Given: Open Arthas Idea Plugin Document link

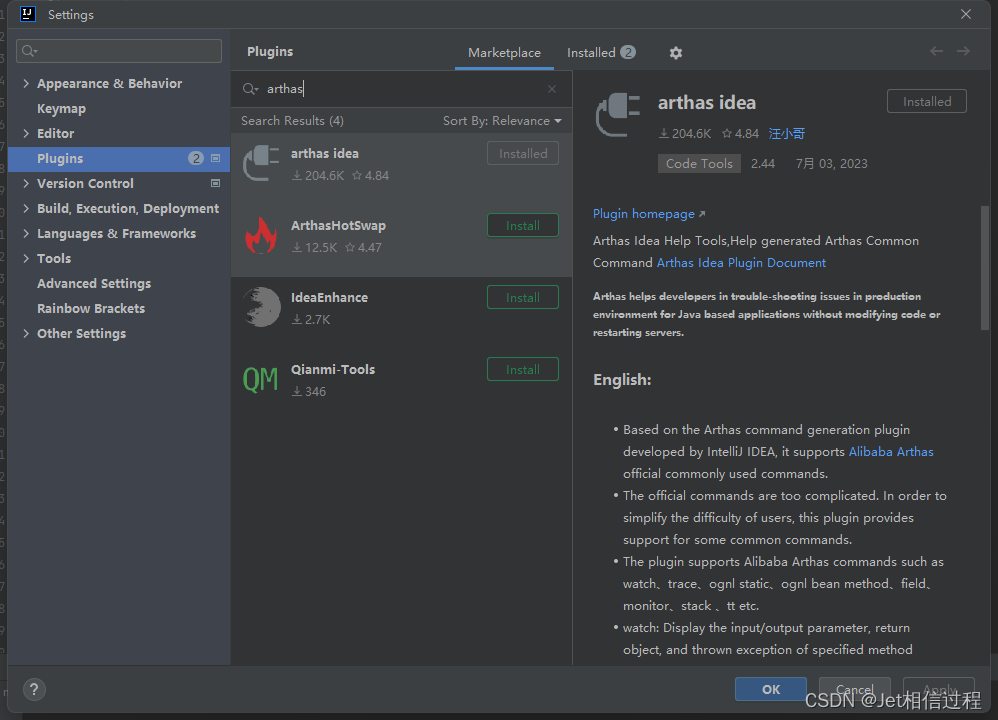Looking at the screenshot, I should tap(741, 262).
